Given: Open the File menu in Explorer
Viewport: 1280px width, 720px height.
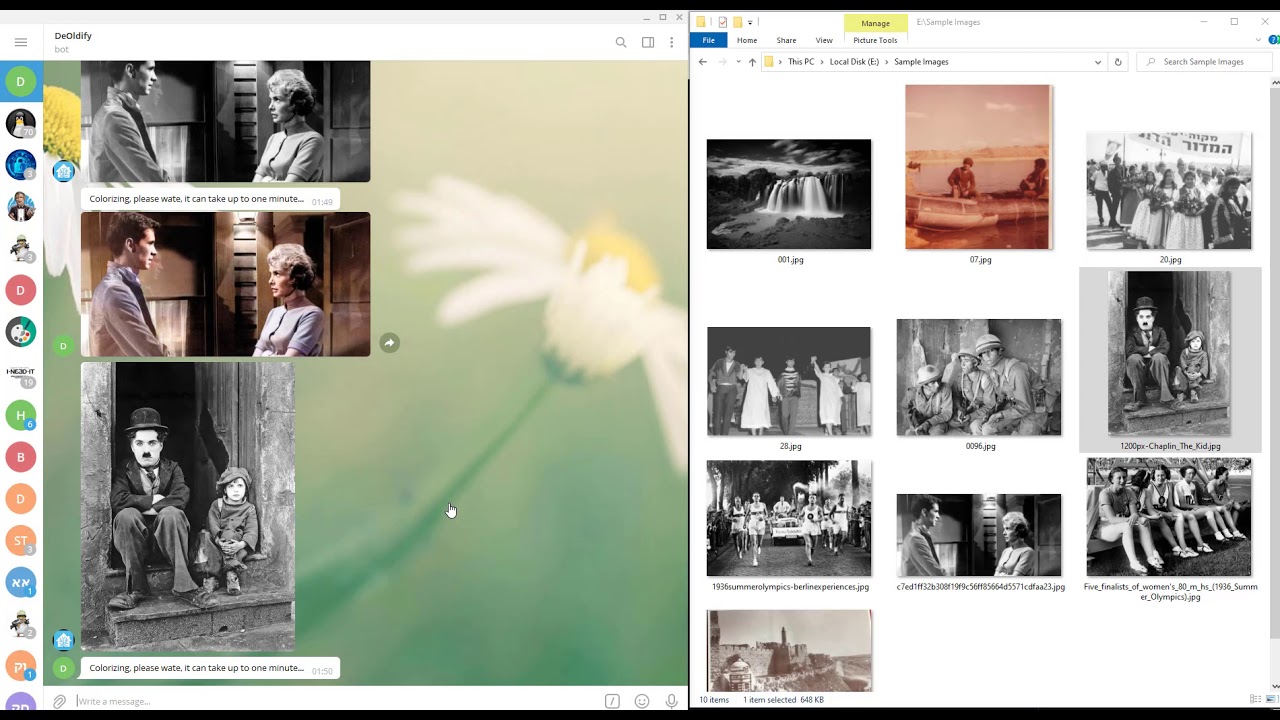Looking at the screenshot, I should click(x=708, y=40).
